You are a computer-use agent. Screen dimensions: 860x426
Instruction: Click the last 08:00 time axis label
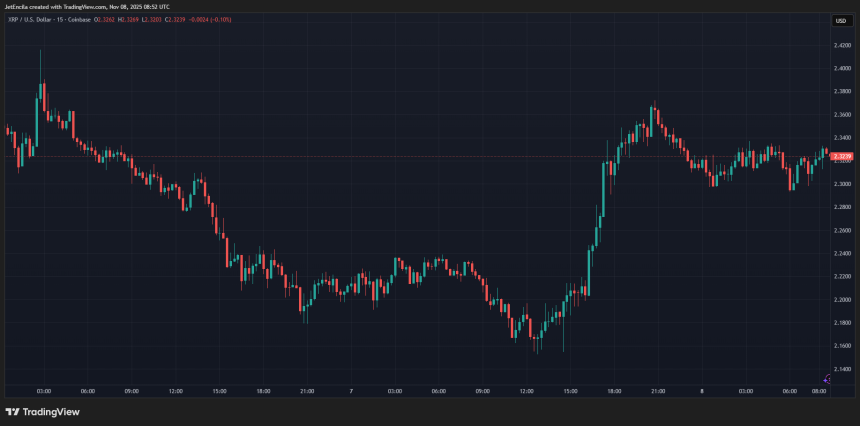(x=818, y=391)
